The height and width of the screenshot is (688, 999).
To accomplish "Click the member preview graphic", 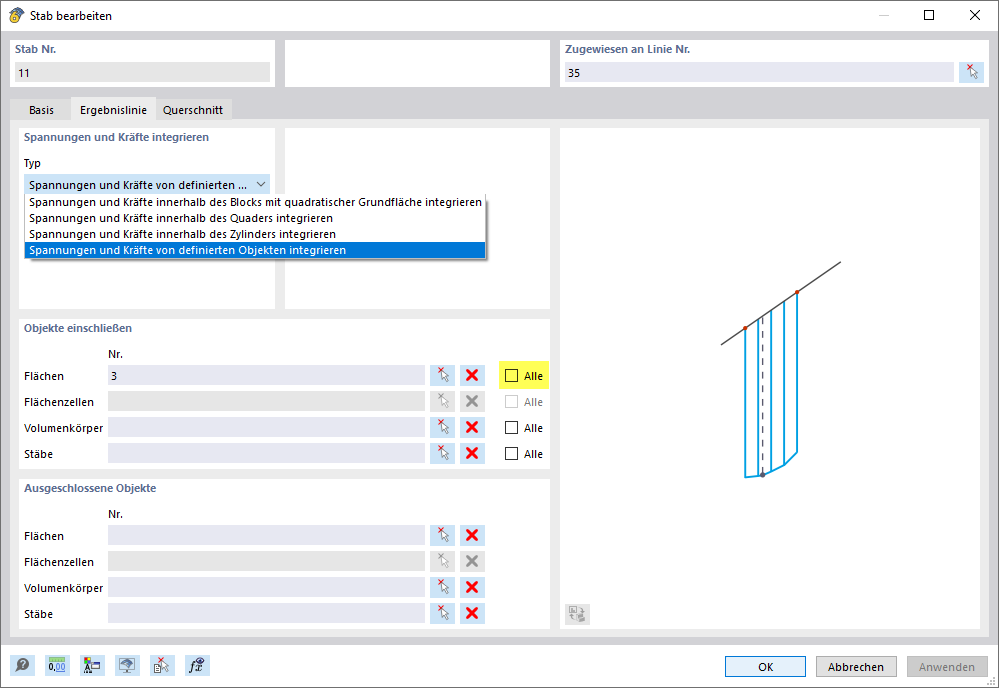I will 770,378.
